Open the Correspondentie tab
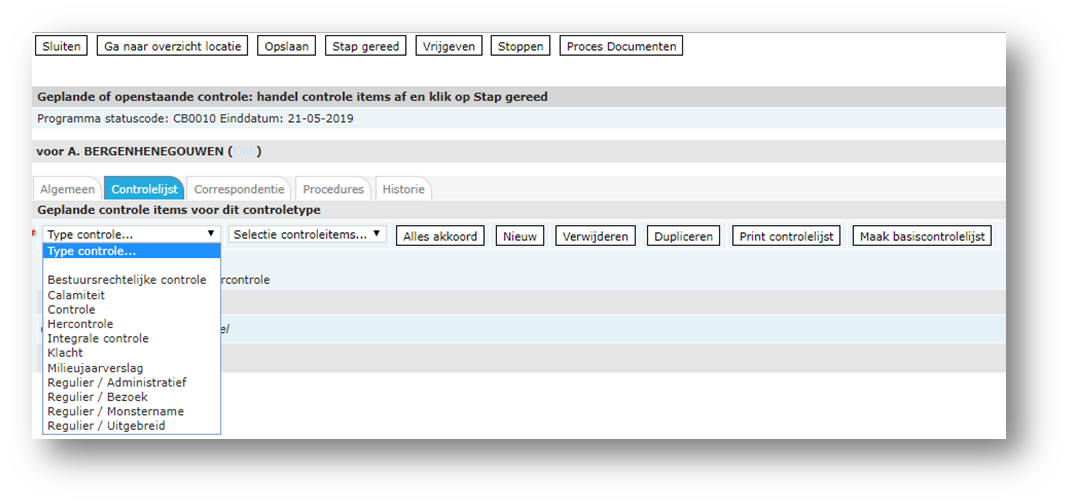 click(238, 189)
